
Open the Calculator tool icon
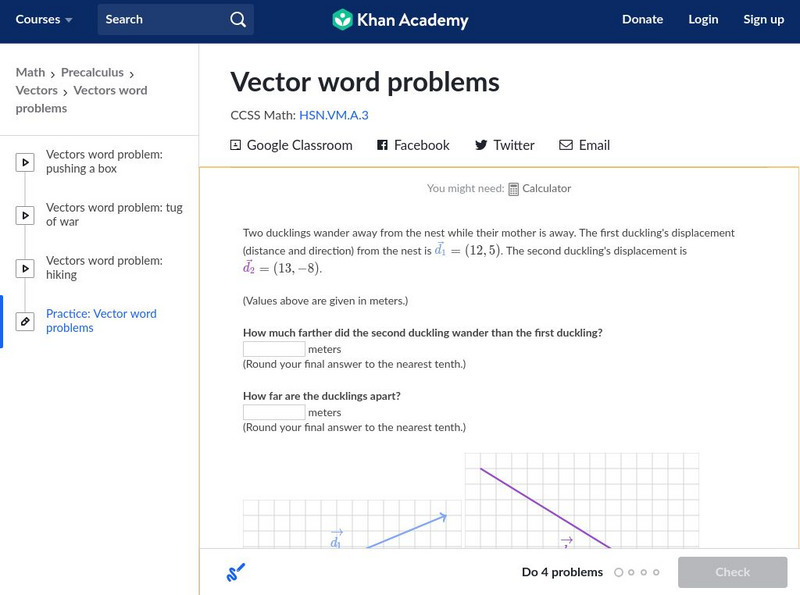(x=513, y=189)
